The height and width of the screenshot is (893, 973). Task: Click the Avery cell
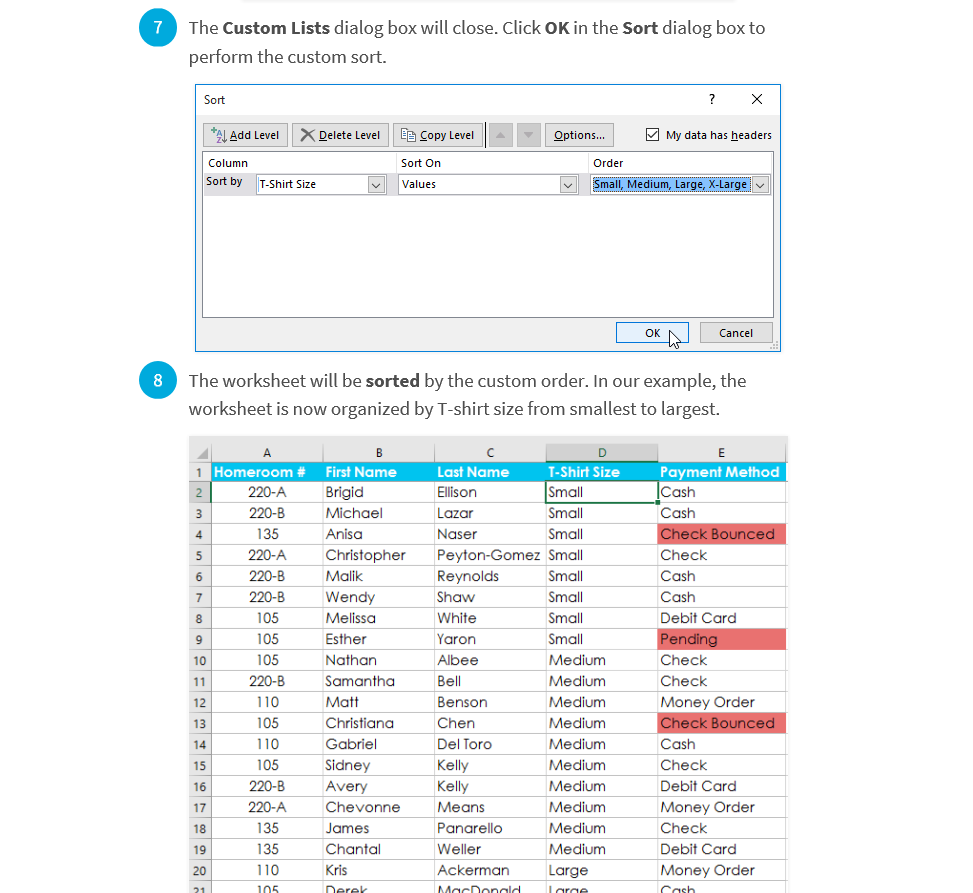click(379, 786)
